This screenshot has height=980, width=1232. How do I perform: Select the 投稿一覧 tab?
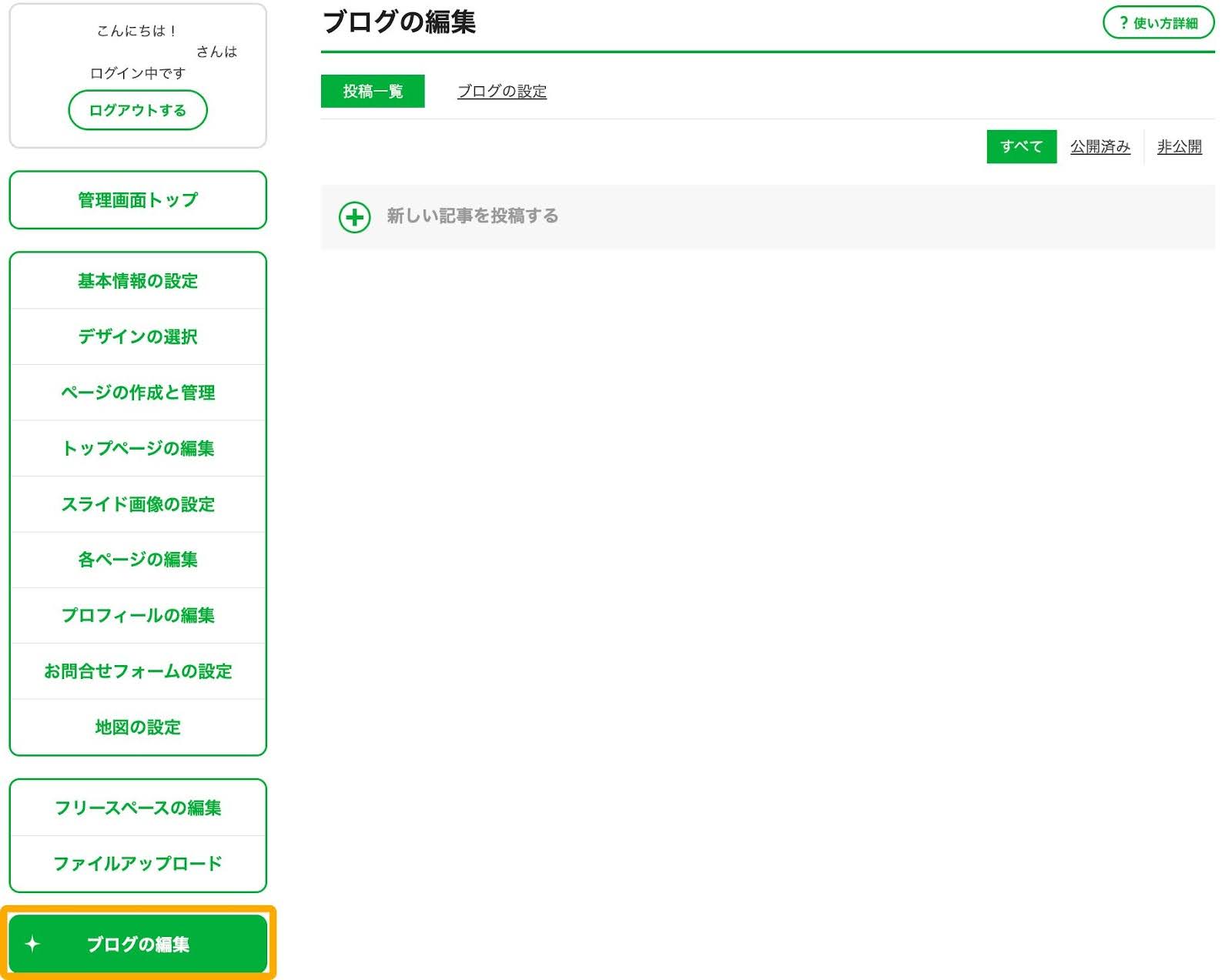tap(373, 91)
